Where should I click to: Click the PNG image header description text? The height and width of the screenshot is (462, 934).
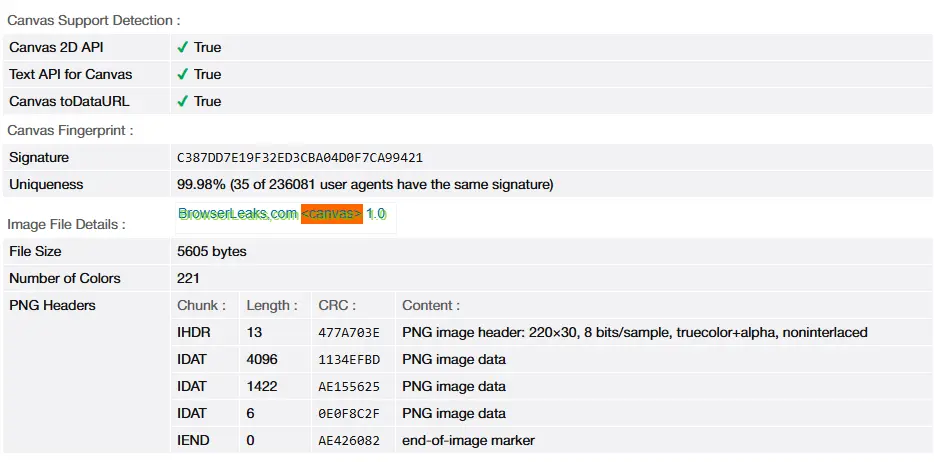click(635, 332)
